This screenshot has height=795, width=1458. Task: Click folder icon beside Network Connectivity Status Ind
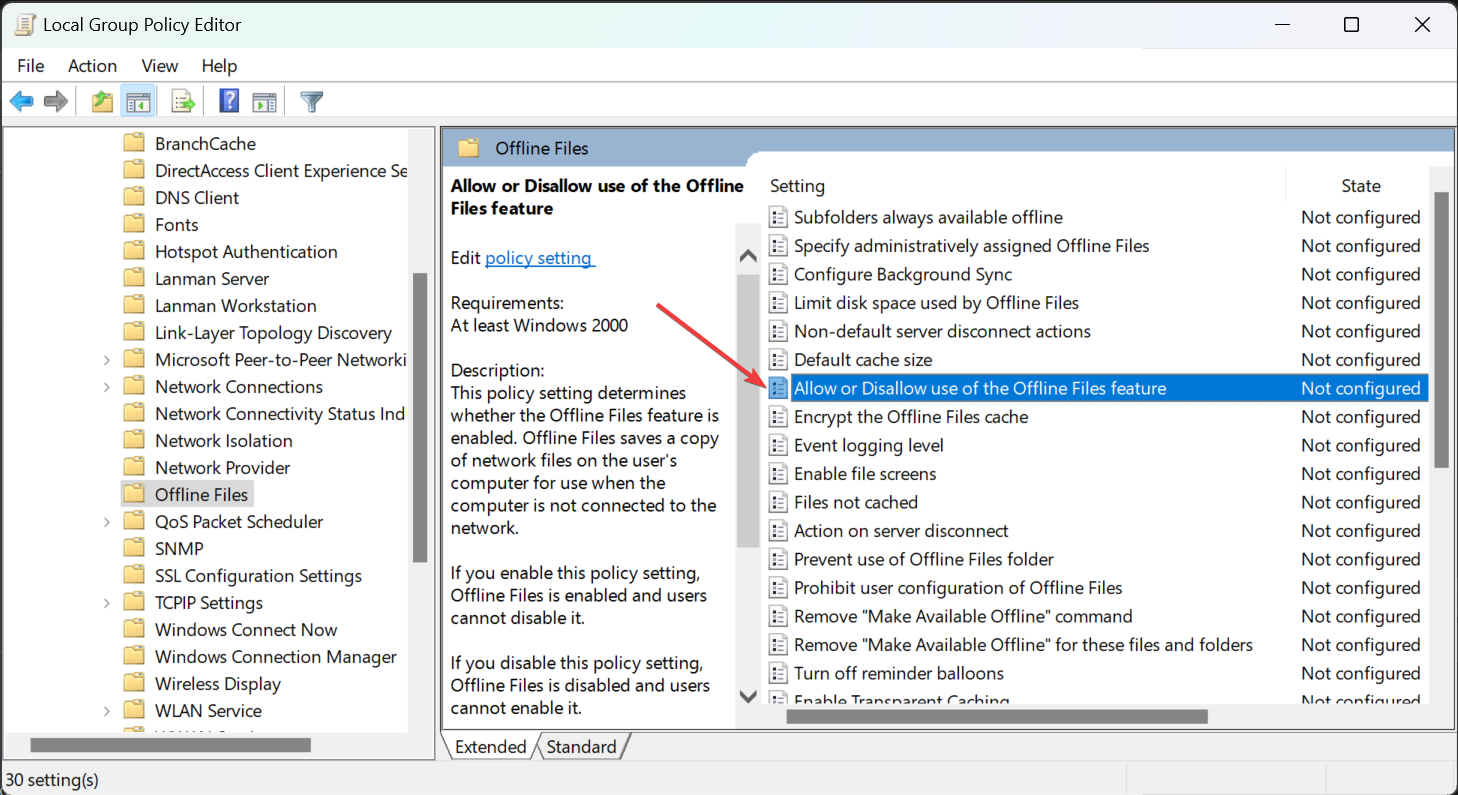coord(134,413)
